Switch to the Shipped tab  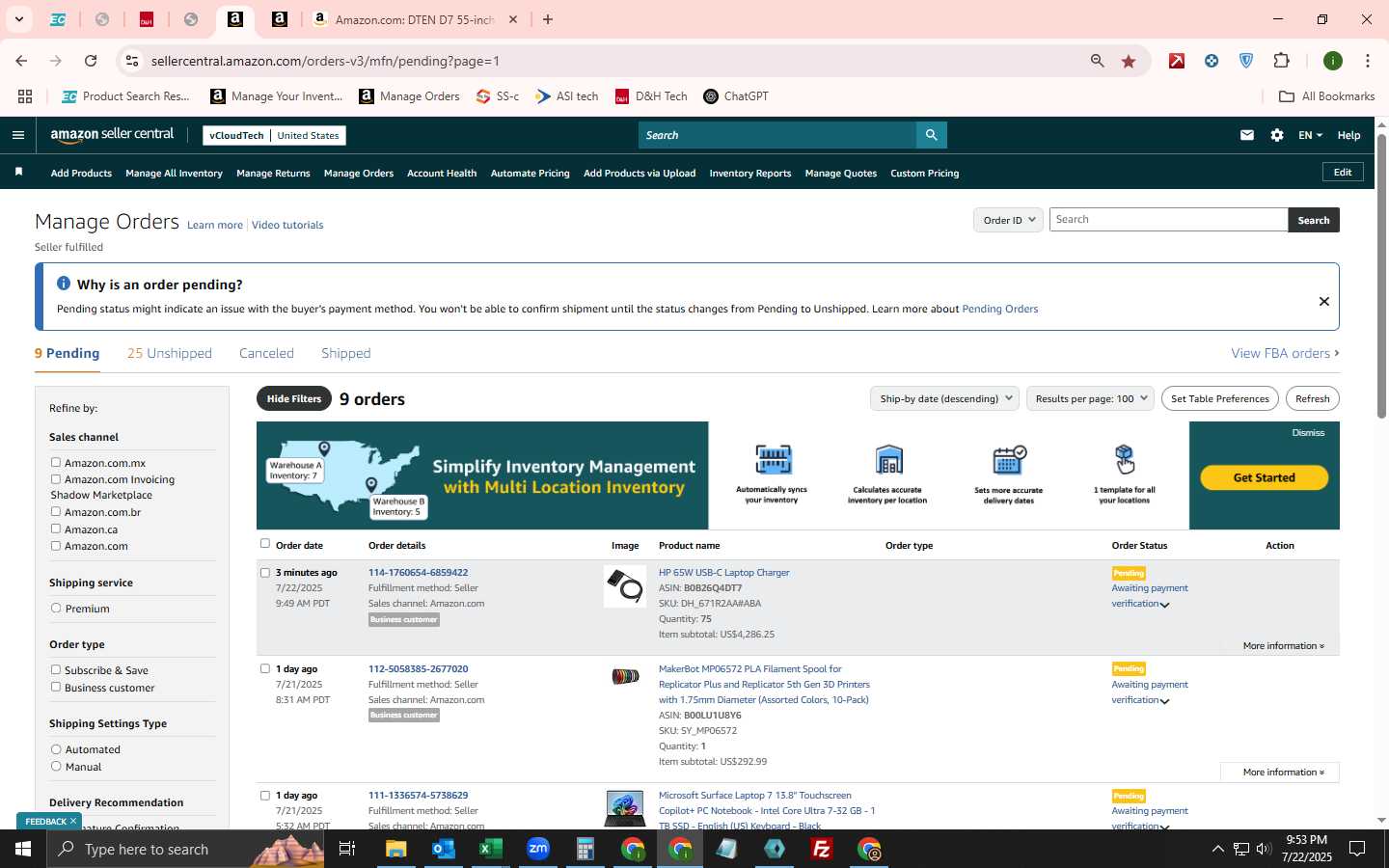tap(346, 354)
